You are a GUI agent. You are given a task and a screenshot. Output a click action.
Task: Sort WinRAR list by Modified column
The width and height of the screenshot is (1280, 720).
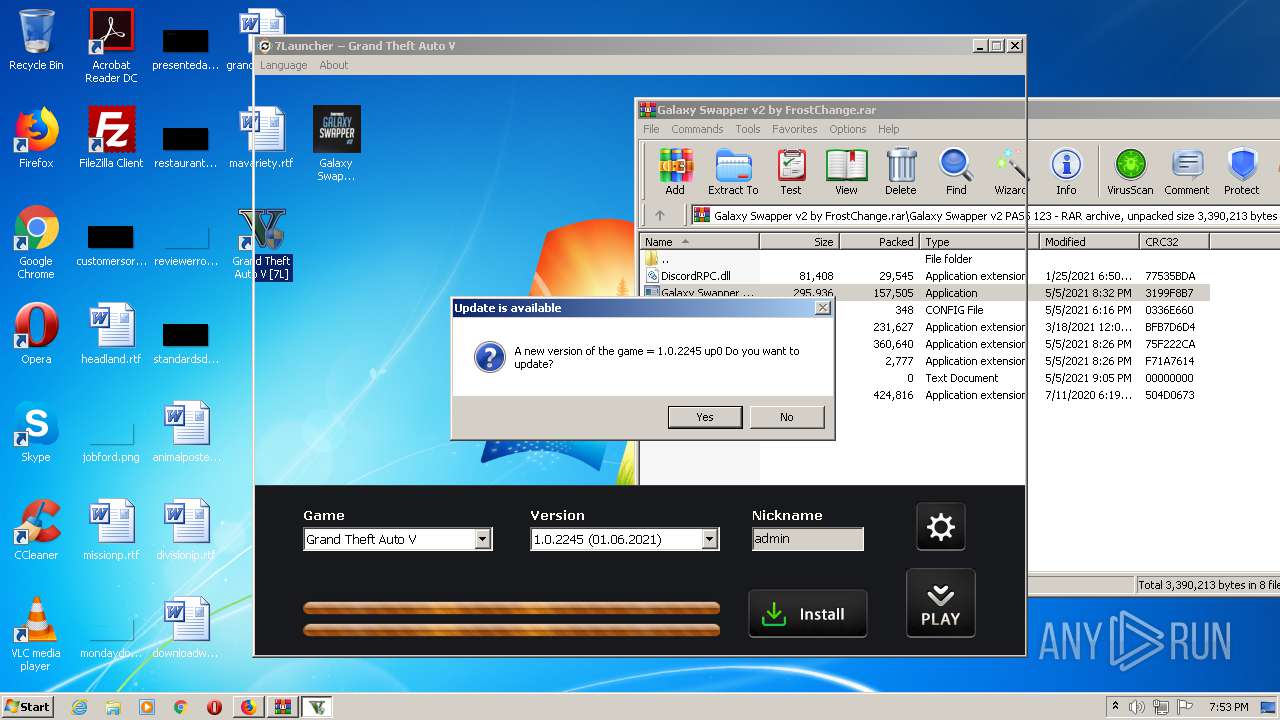[1088, 242]
